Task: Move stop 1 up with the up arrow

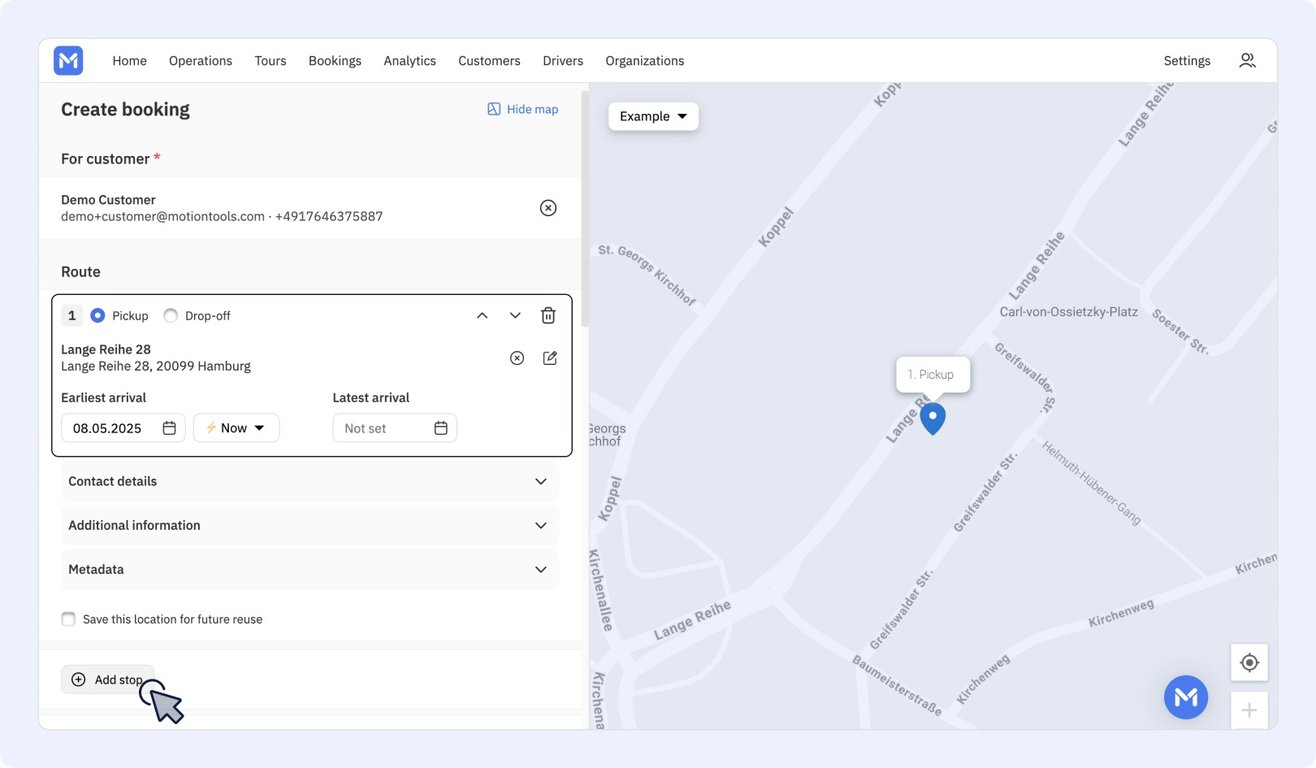Action: [482, 316]
